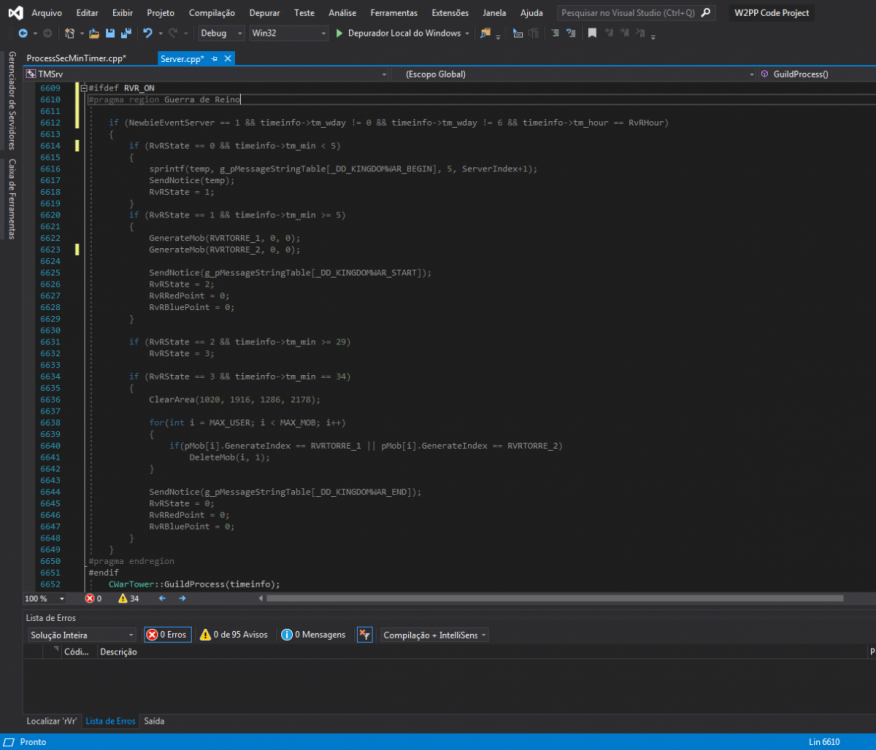The height and width of the screenshot is (750, 876).
Task: Open the Ferramentas menu
Action: click(x=393, y=12)
